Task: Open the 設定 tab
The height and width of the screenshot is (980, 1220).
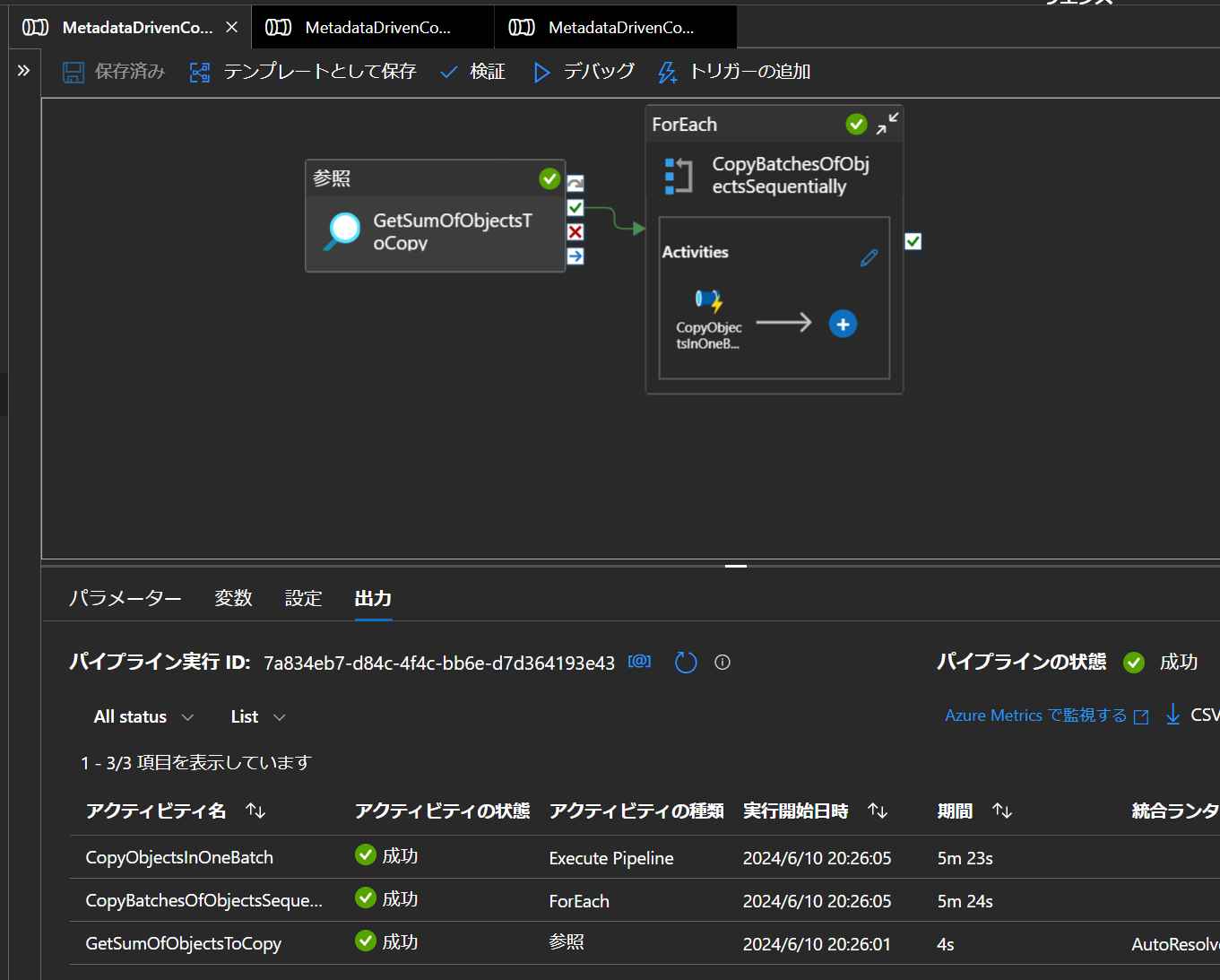Action: [303, 598]
